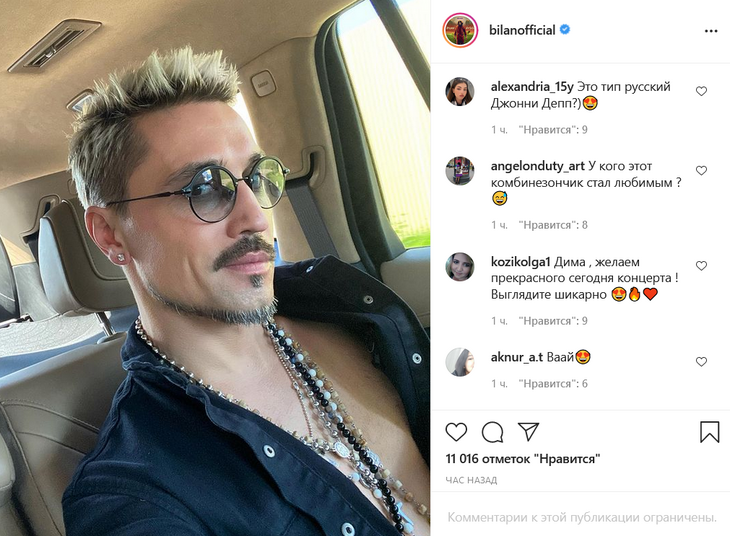Like alexandria_15y's comment
This screenshot has height=536, width=730.
tap(701, 91)
